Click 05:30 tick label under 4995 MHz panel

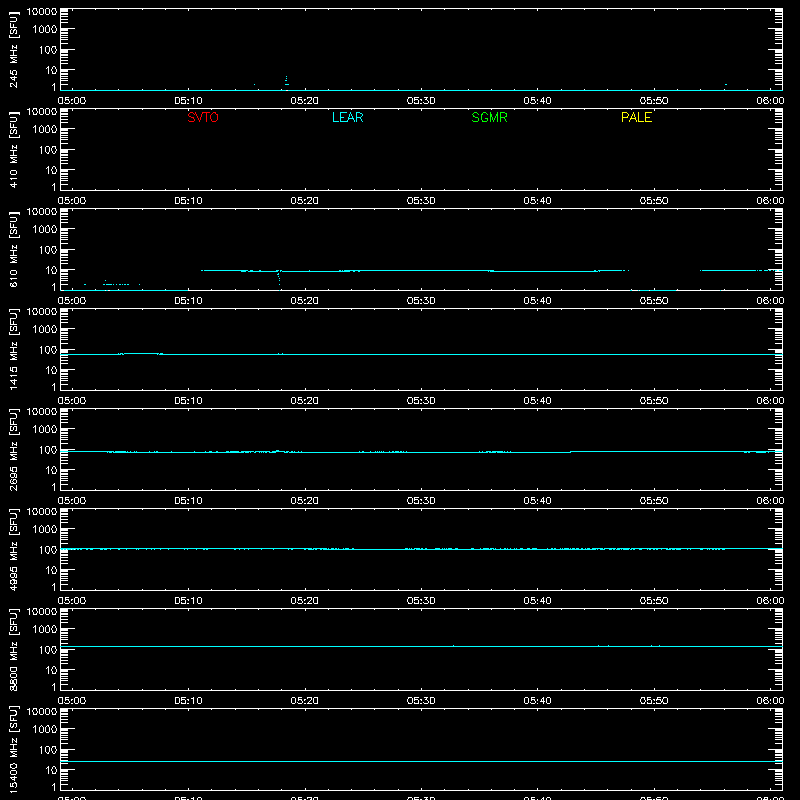point(421,601)
